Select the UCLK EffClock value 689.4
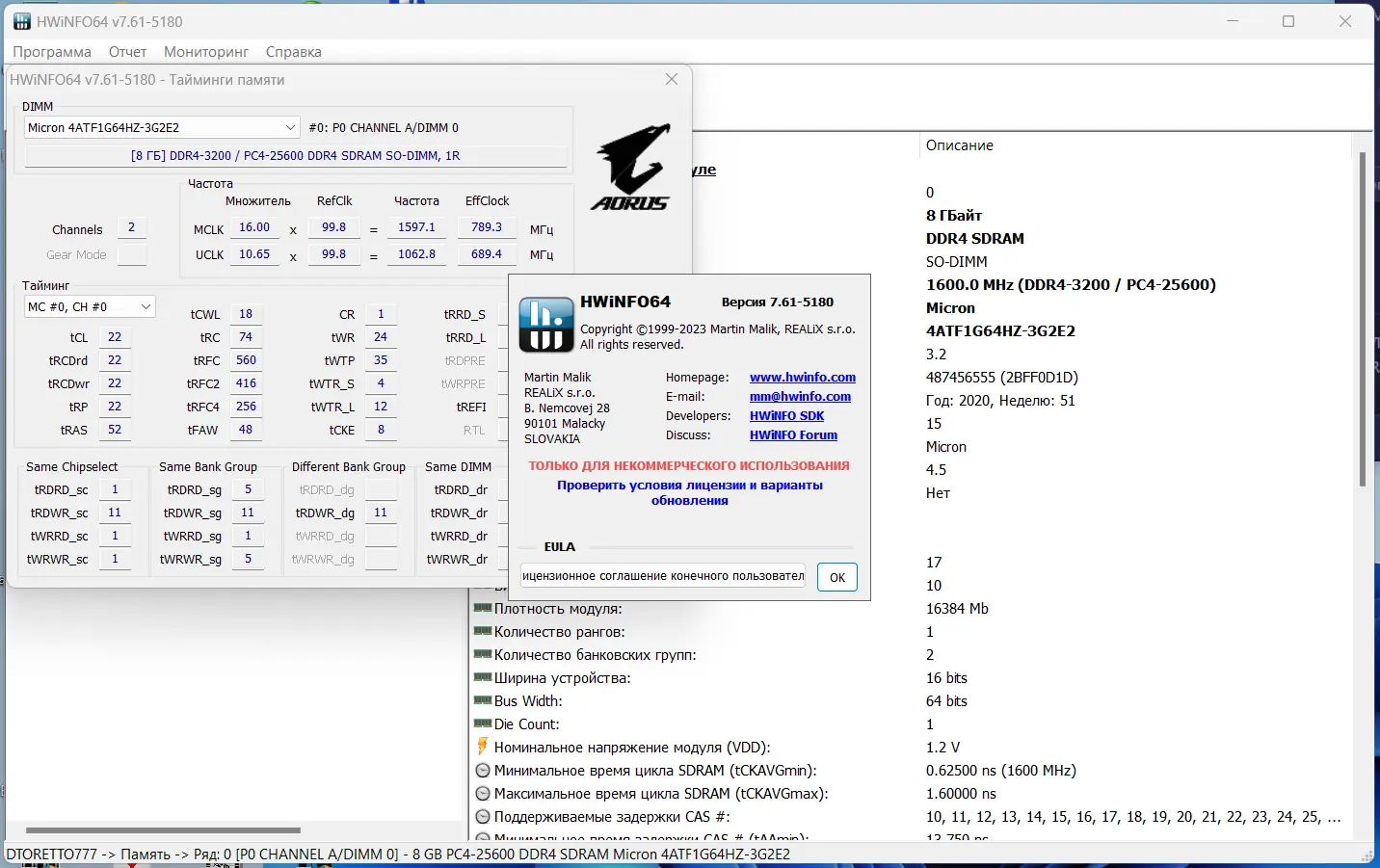The image size is (1380, 868). pos(487,255)
